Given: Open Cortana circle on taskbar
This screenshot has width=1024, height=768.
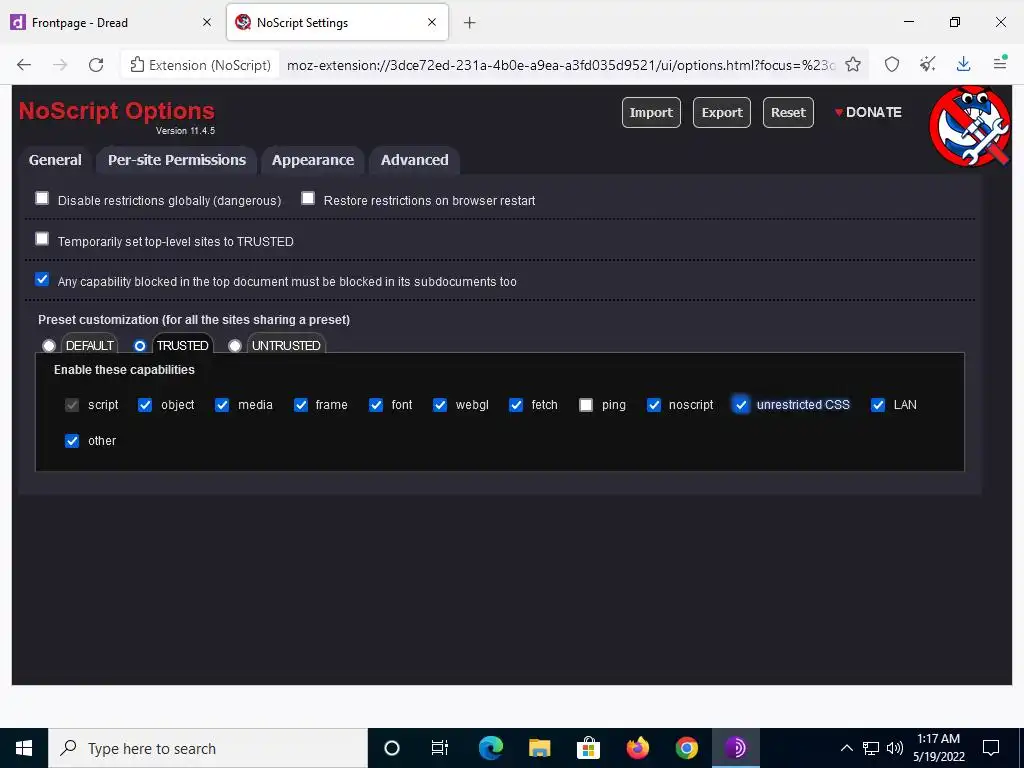Looking at the screenshot, I should click(x=392, y=748).
